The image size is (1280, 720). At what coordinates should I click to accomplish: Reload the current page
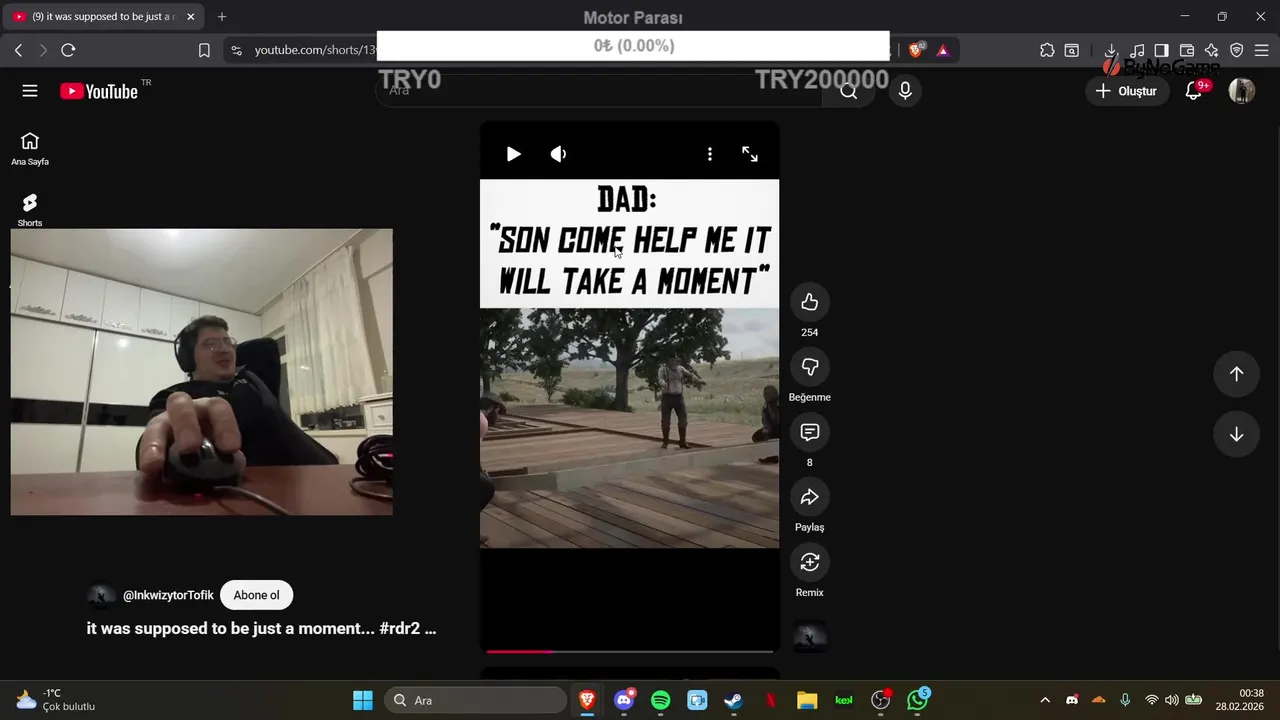pos(68,50)
